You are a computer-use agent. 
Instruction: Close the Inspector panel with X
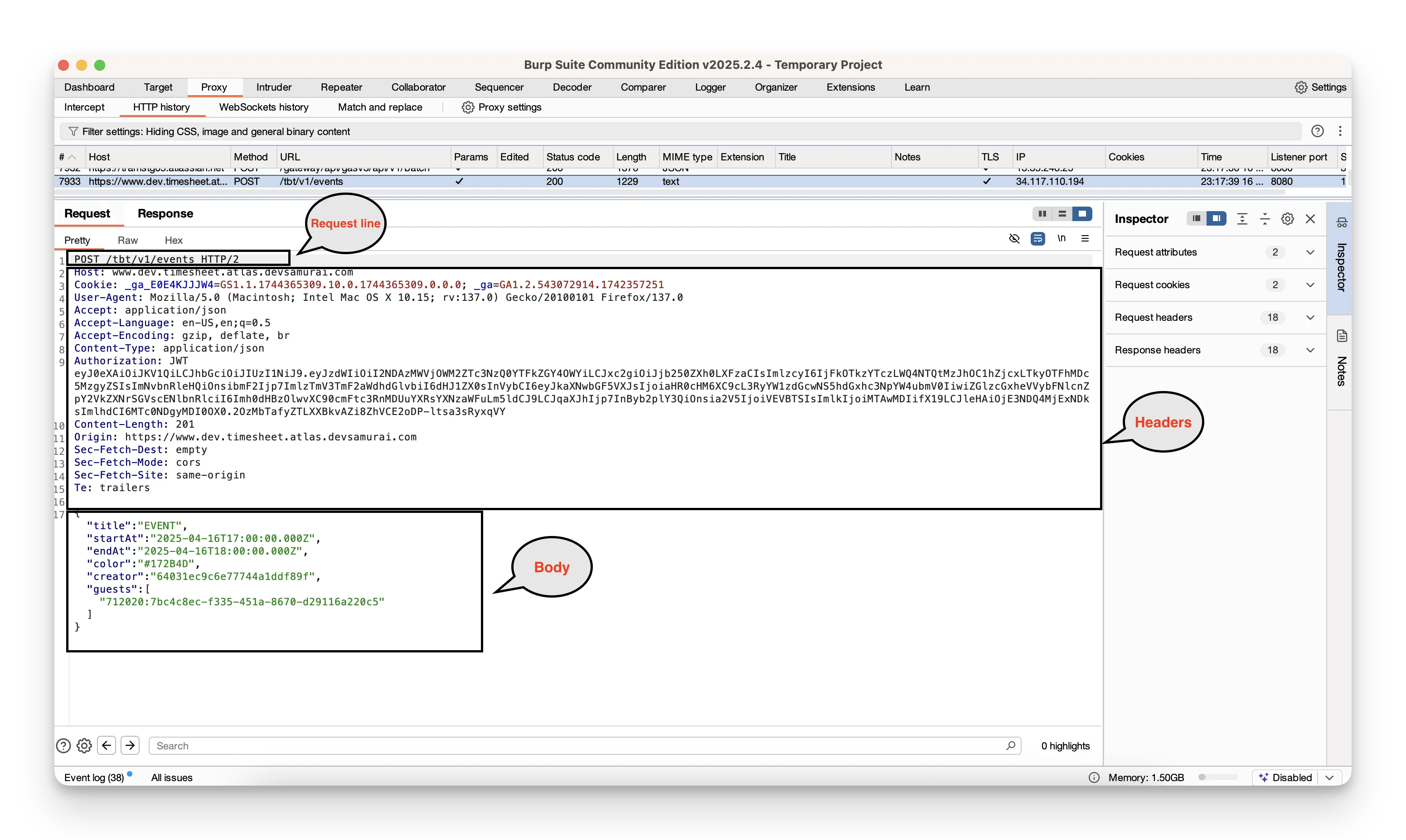pyautogui.click(x=1310, y=219)
